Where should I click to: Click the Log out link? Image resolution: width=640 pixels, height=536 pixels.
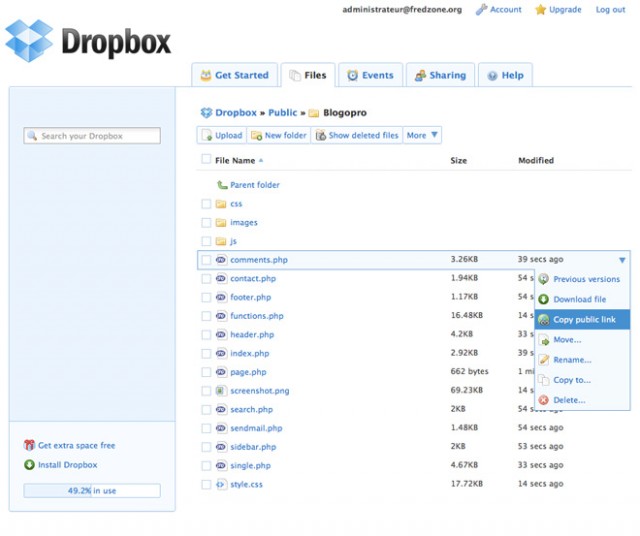coord(610,9)
